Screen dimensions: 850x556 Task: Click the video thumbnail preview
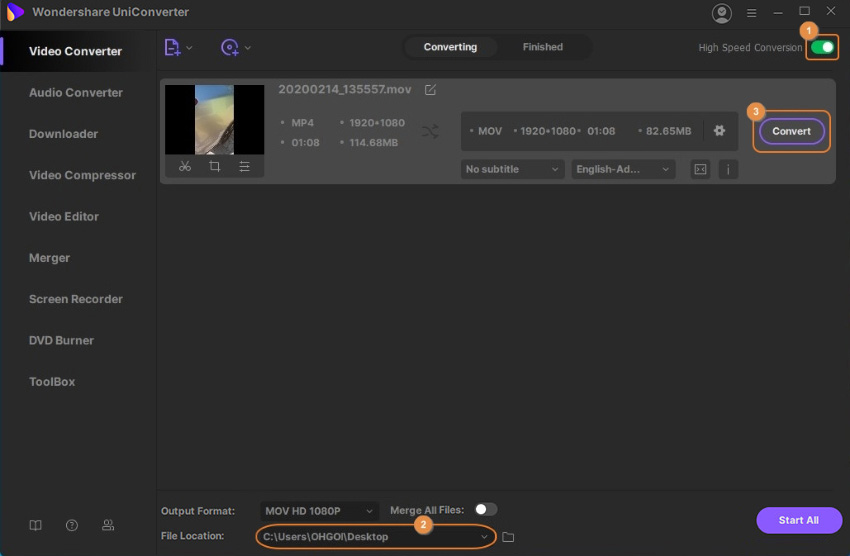pos(215,119)
